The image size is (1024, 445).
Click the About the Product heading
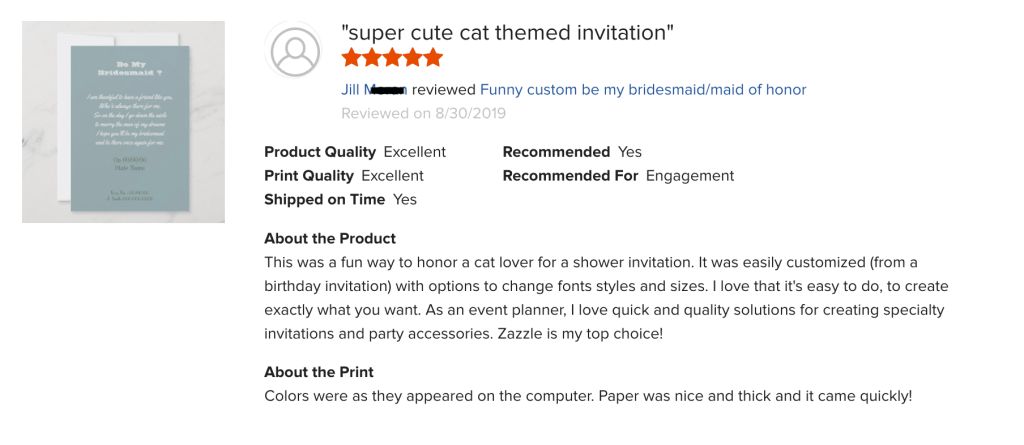point(330,239)
